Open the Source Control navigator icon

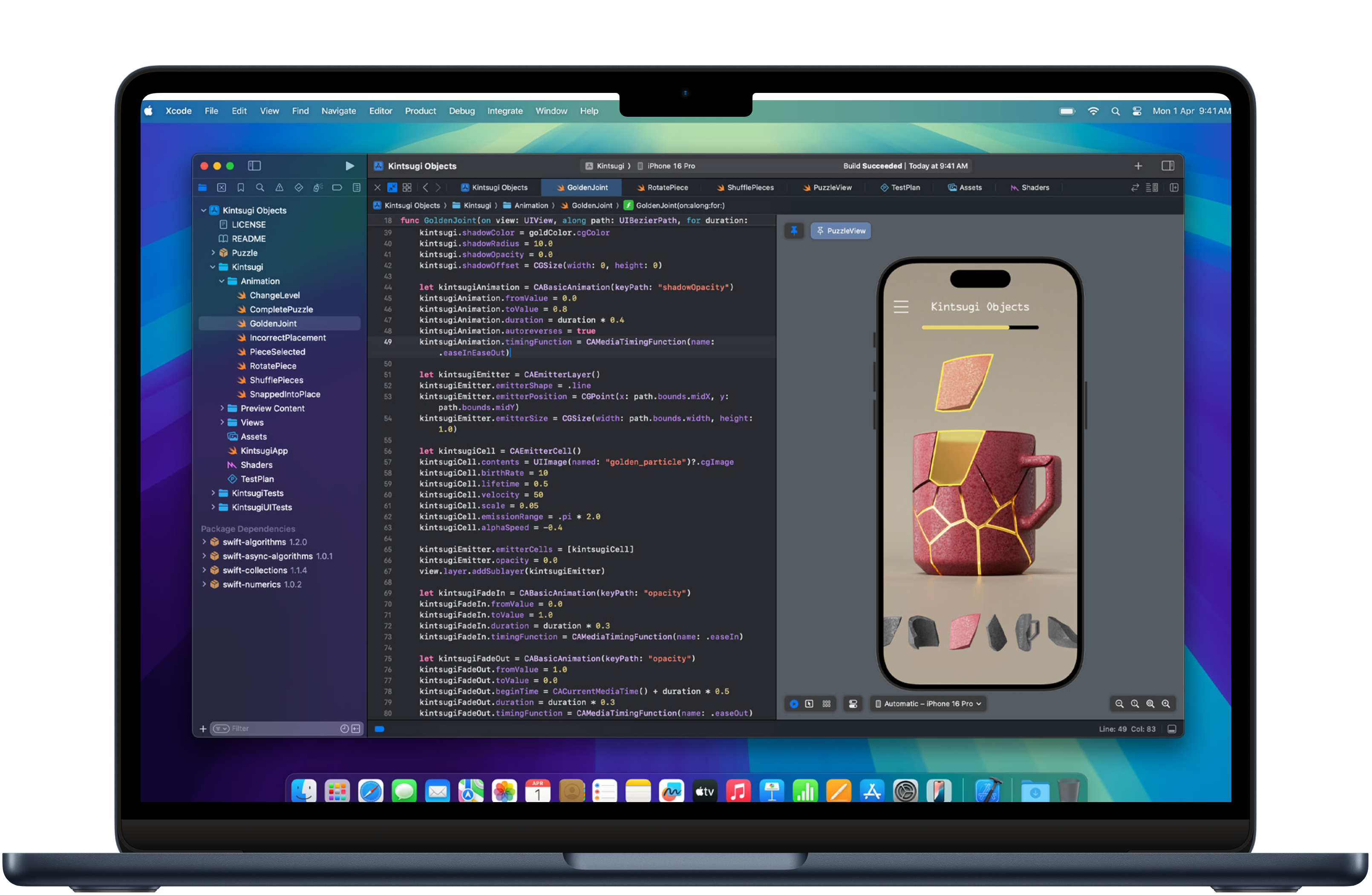tap(222, 188)
